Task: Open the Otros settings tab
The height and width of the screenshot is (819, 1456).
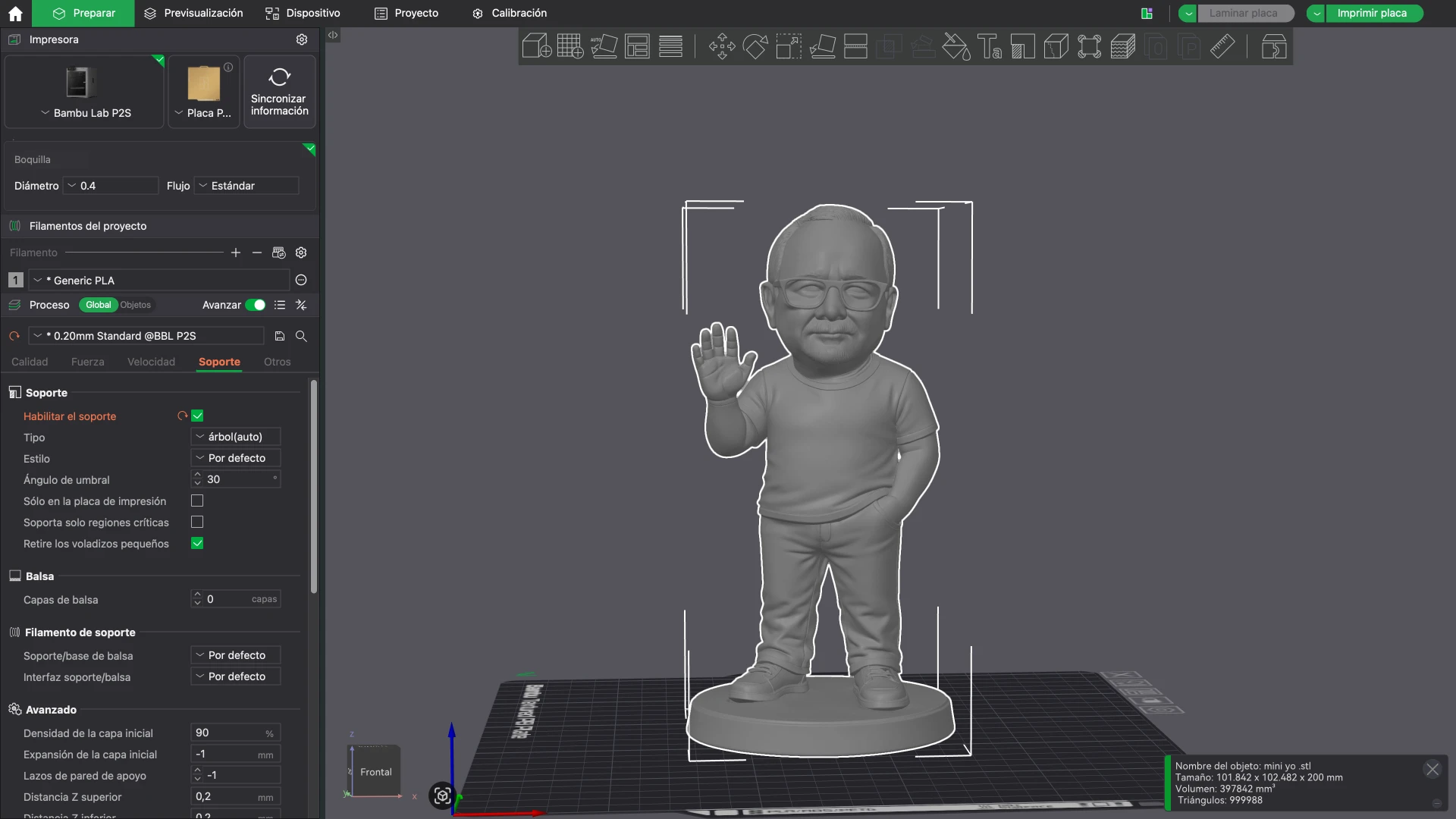Action: pyautogui.click(x=278, y=362)
